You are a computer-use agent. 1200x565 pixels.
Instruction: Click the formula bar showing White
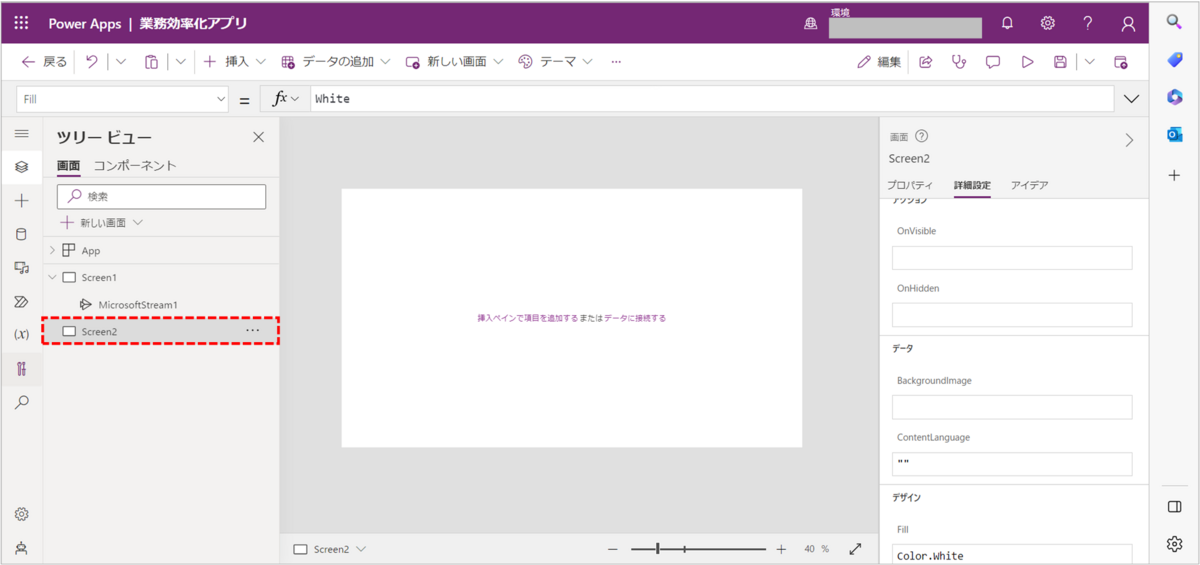712,99
